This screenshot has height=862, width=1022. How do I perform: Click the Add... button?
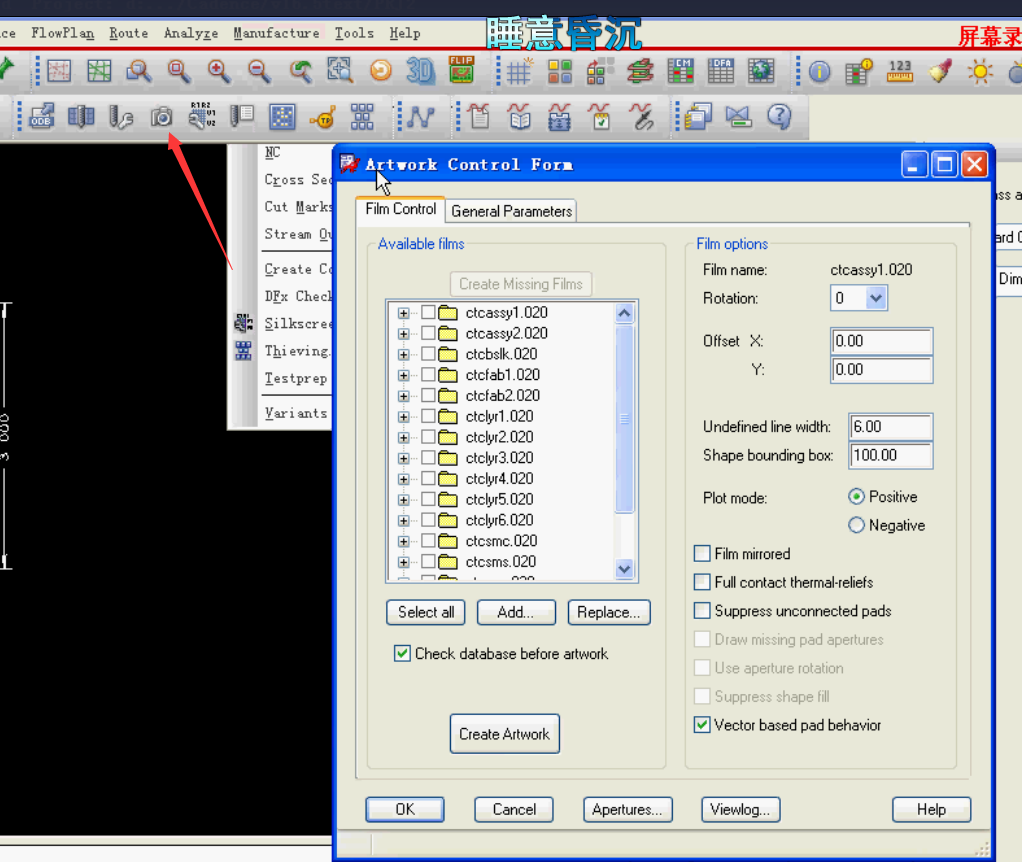(x=516, y=612)
